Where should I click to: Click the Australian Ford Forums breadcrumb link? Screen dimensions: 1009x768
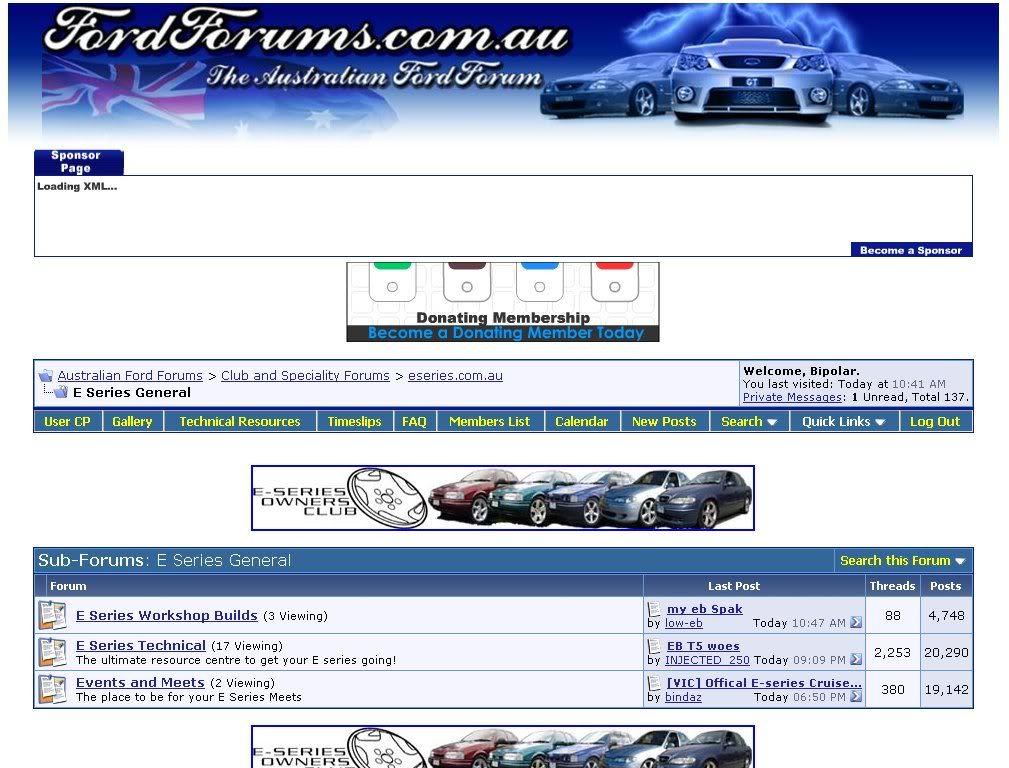[130, 376]
